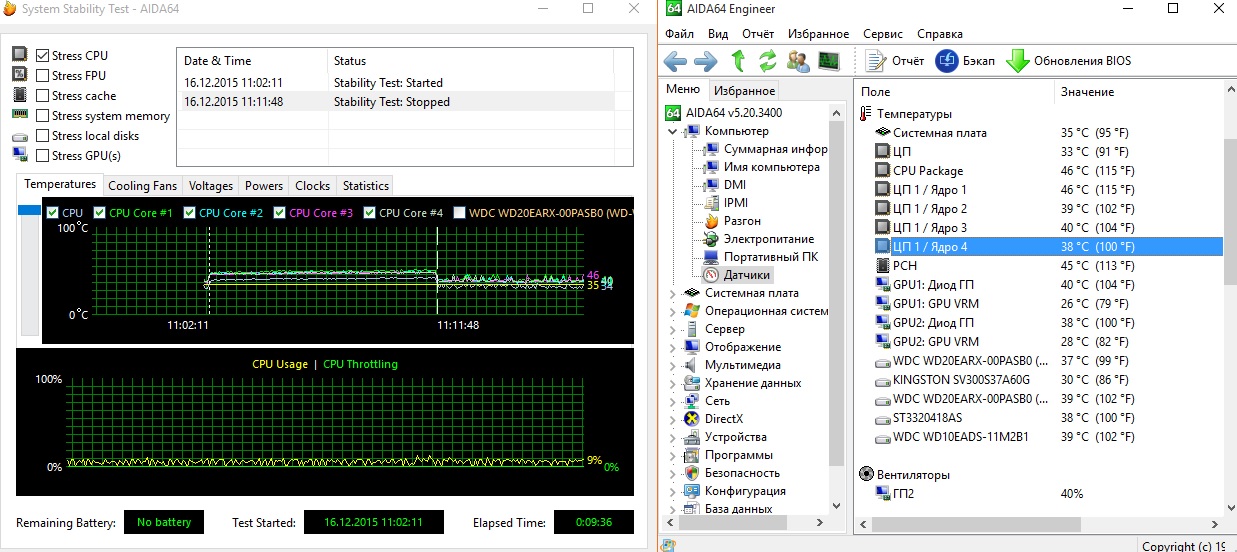Switch to the Cooling Fans tab
Image resolution: width=1237 pixels, height=552 pixels.
[142, 186]
